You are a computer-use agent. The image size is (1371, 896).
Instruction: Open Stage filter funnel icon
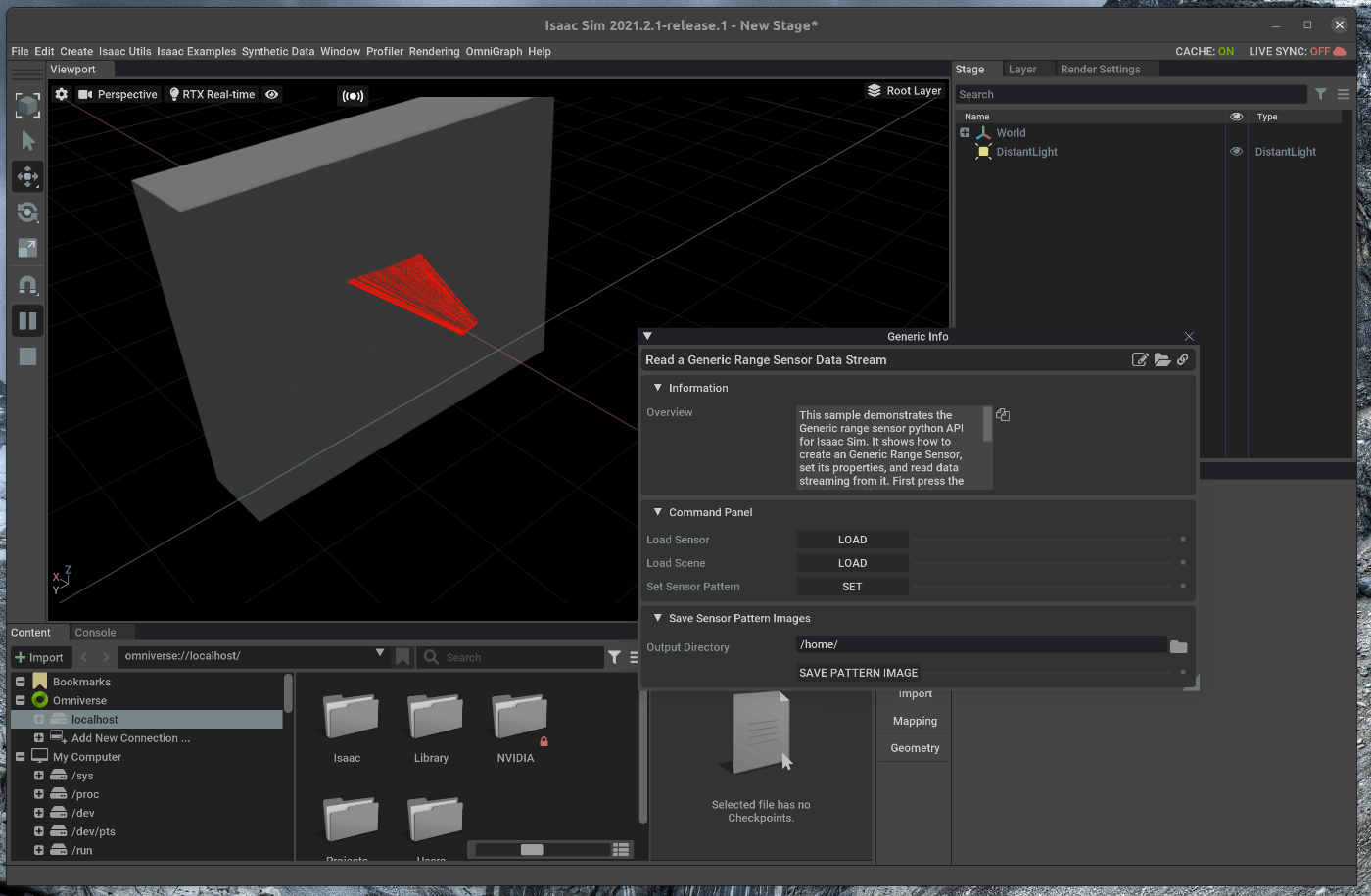[x=1321, y=94]
